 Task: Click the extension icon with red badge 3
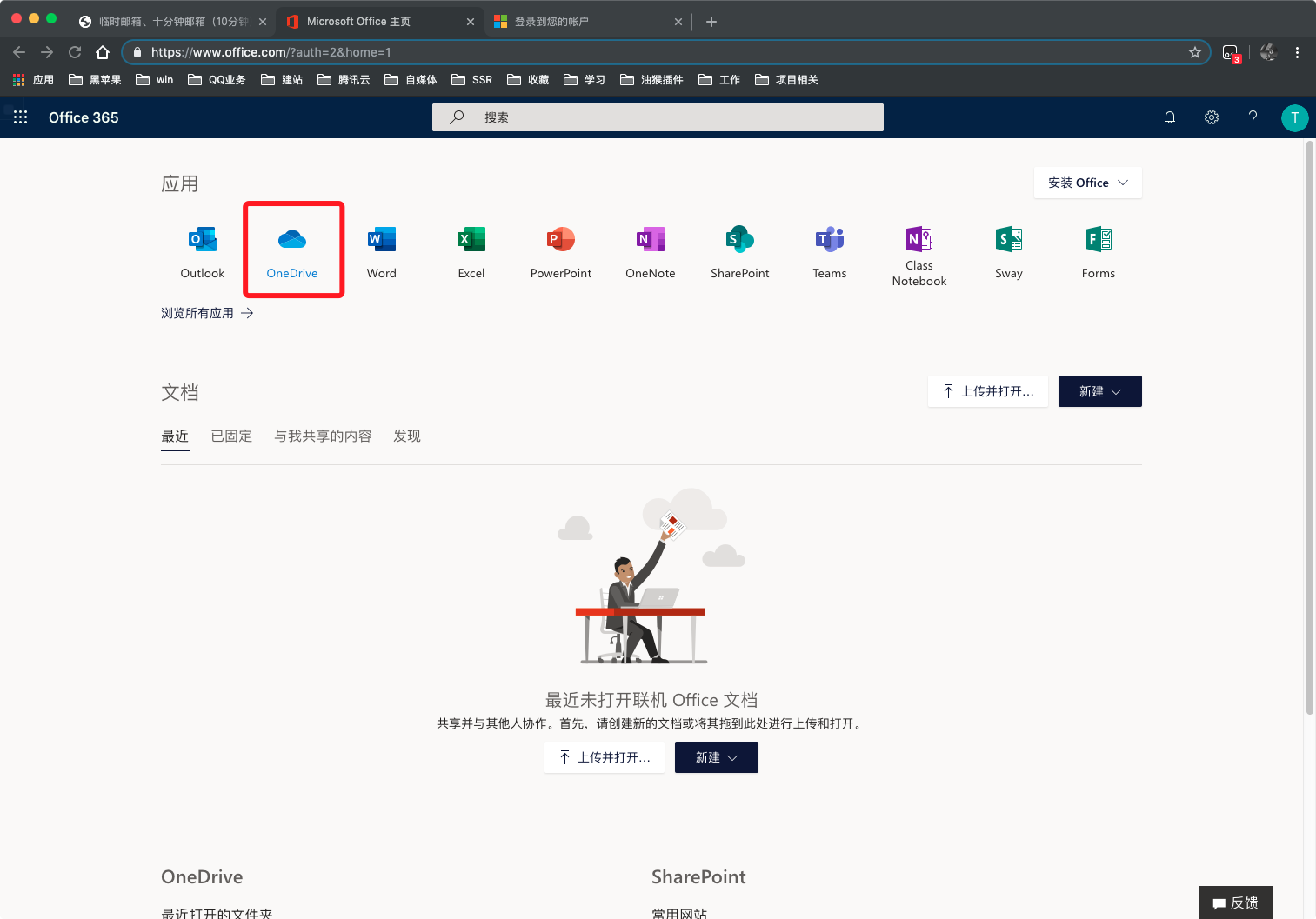[1231, 53]
